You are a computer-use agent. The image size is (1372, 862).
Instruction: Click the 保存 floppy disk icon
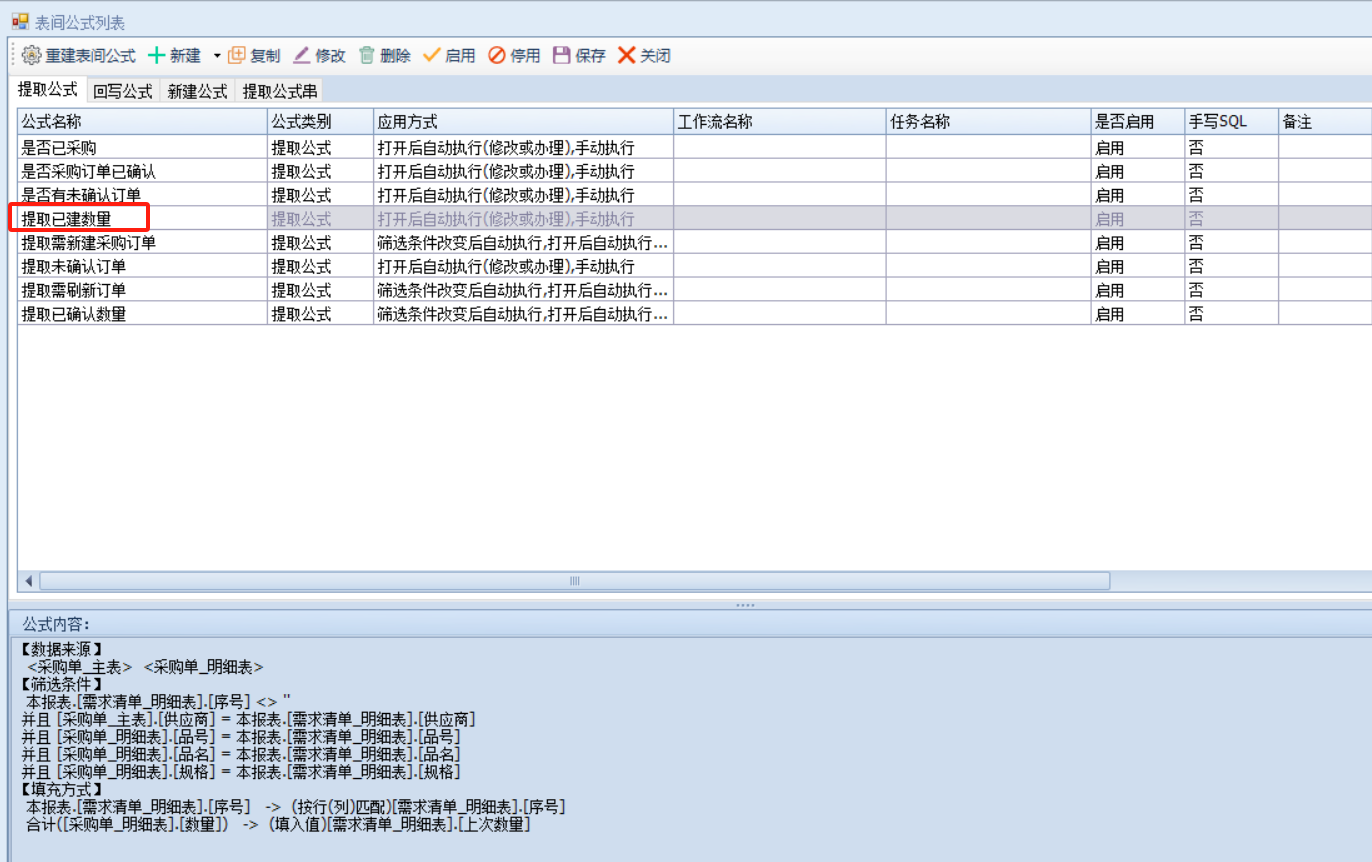point(562,55)
